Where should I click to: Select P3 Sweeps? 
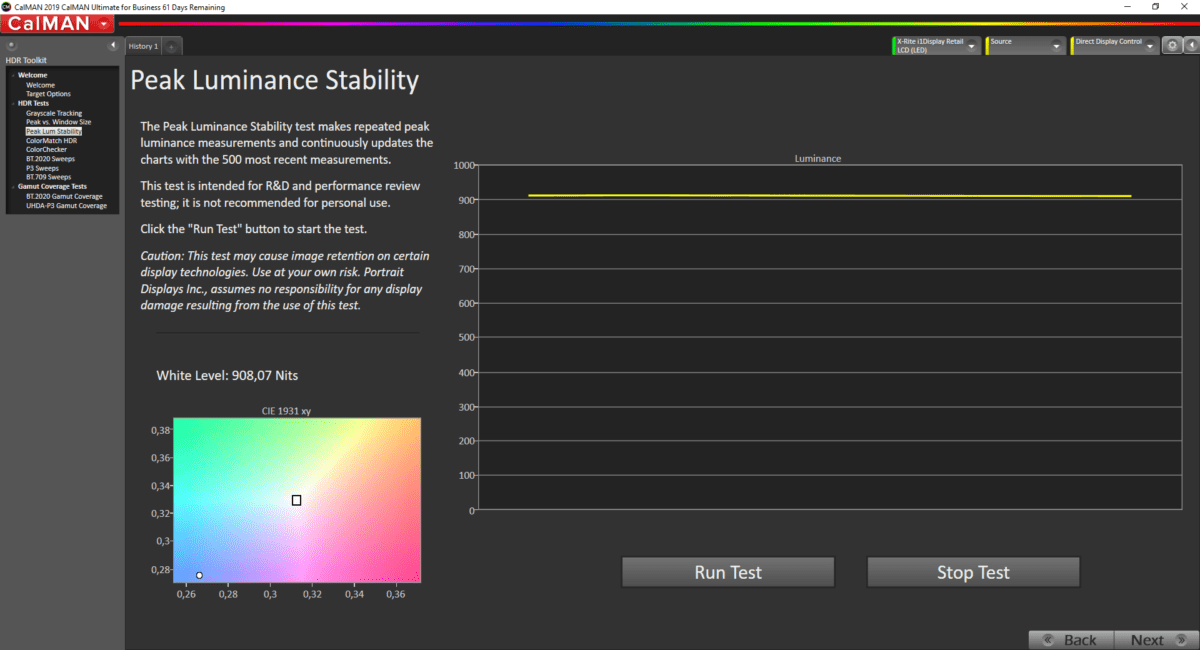[42, 168]
